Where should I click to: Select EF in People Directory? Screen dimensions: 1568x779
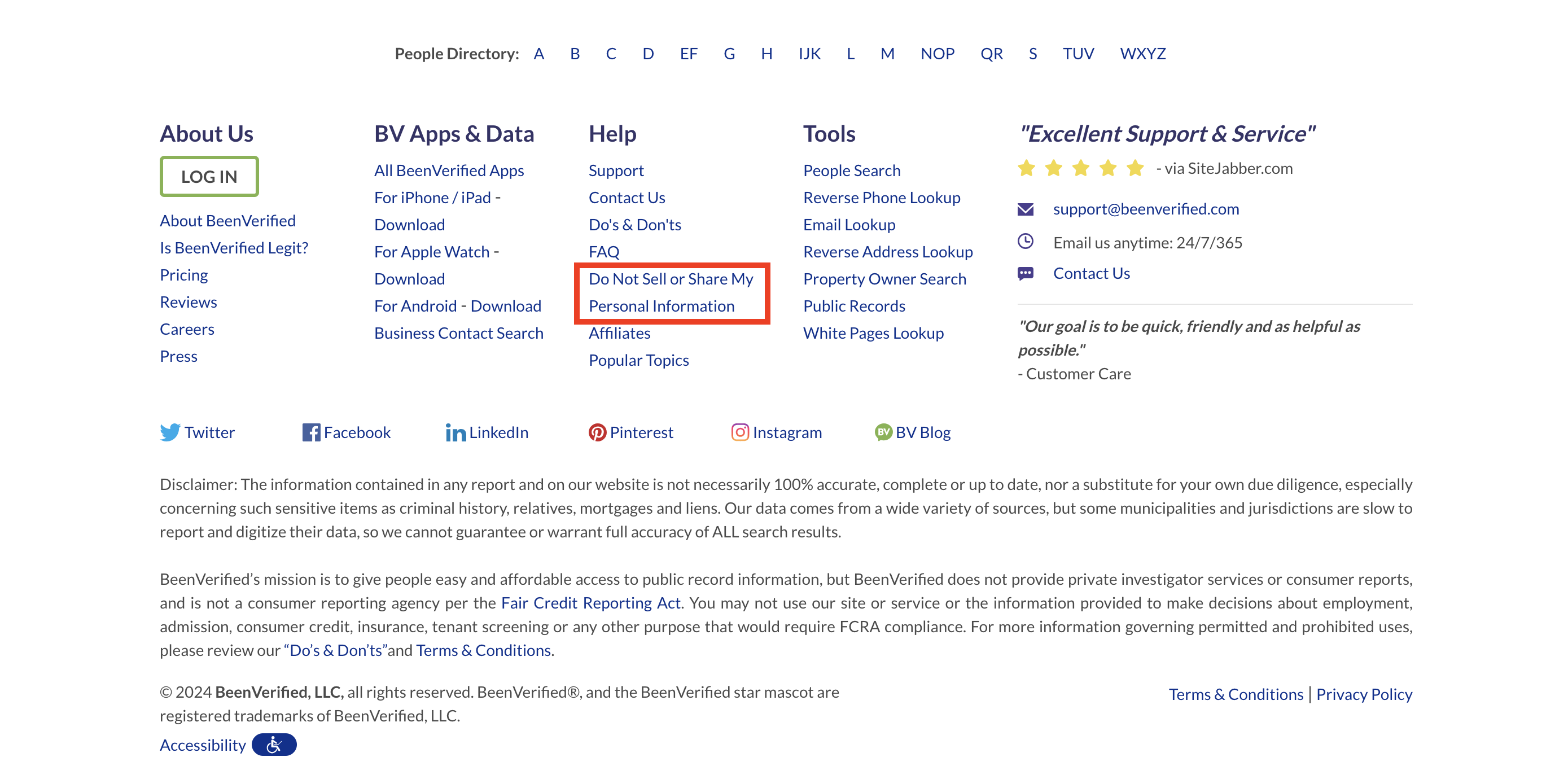[689, 54]
